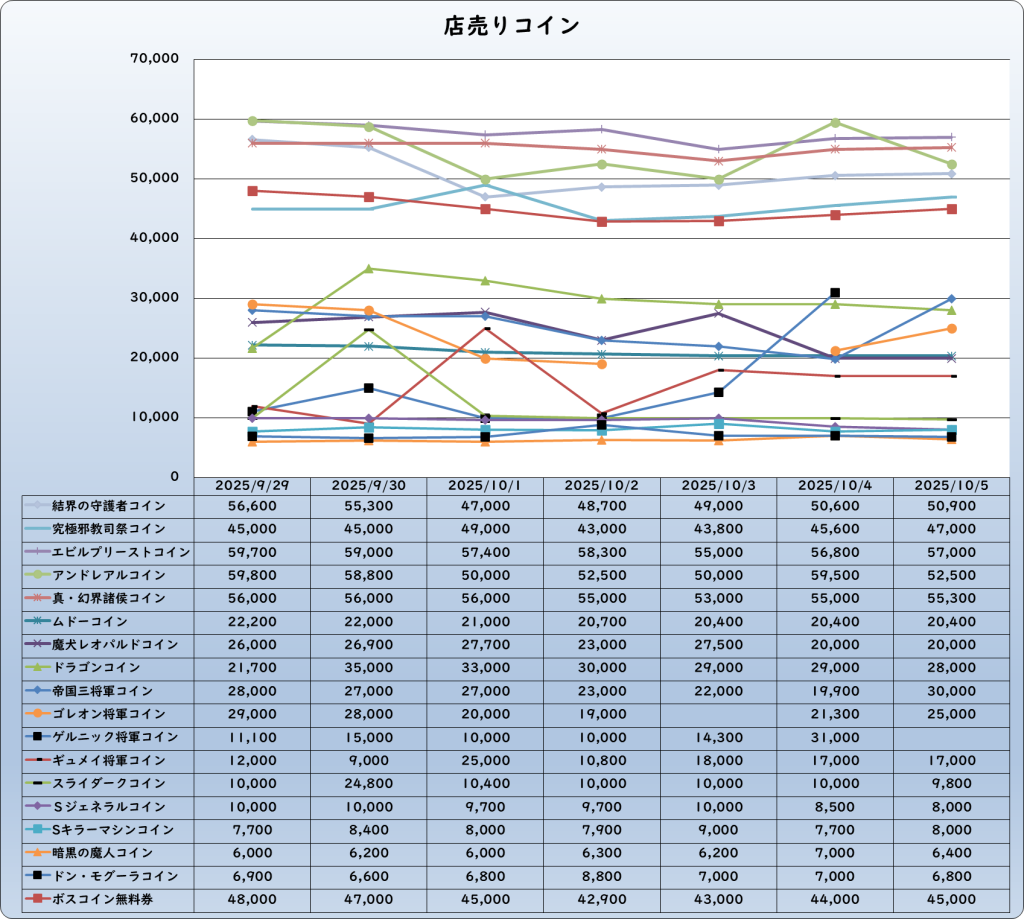This screenshot has width=1024, height=919.
Task: Click the 24,800 cell in the スライダークコイン row
Action: point(369,783)
